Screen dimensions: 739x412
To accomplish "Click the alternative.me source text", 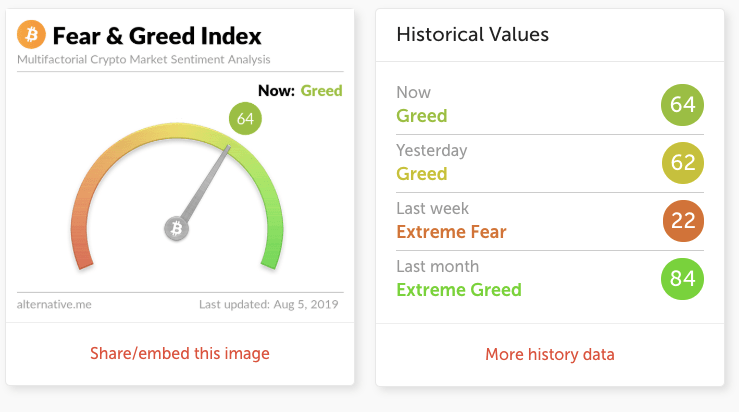I will (55, 304).
